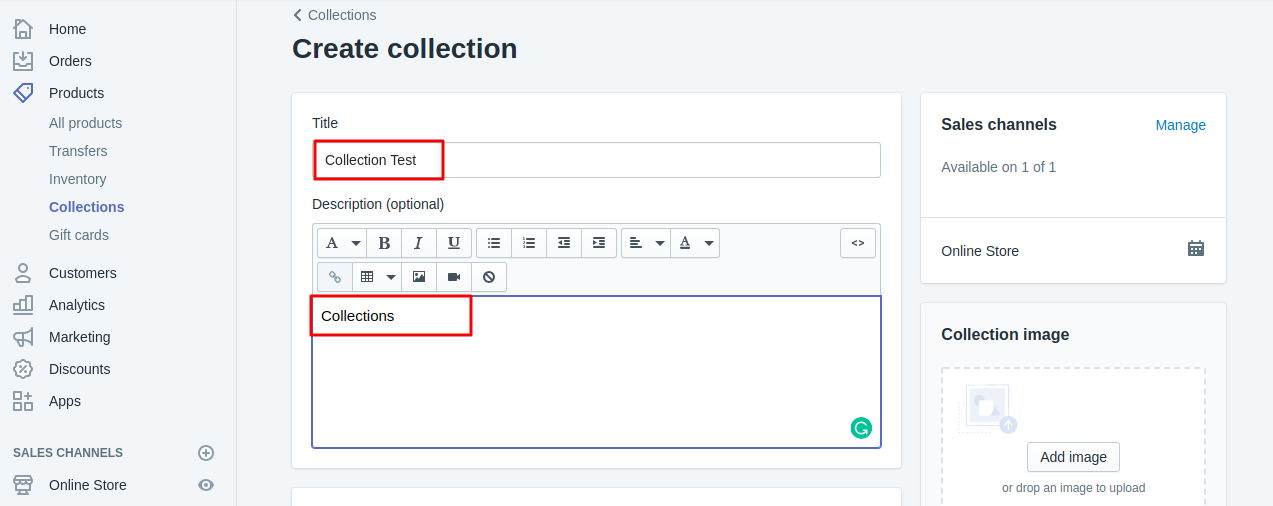Add a sales channel with plus icon

206,453
